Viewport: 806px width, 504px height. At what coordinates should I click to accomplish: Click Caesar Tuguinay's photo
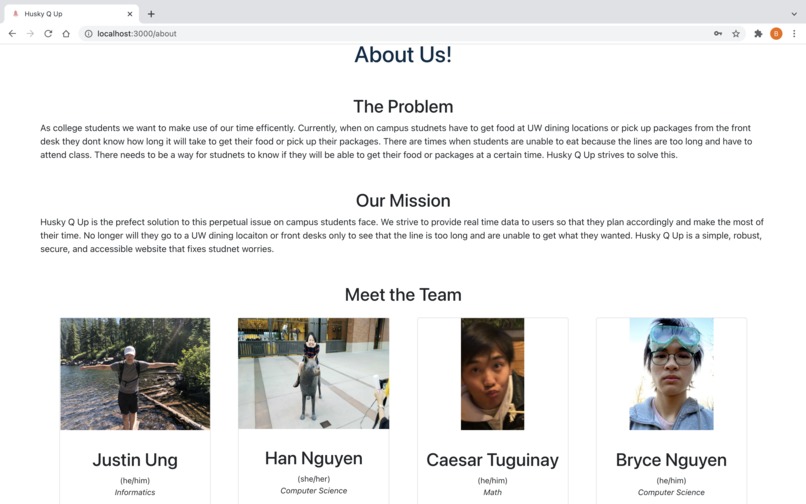click(492, 374)
